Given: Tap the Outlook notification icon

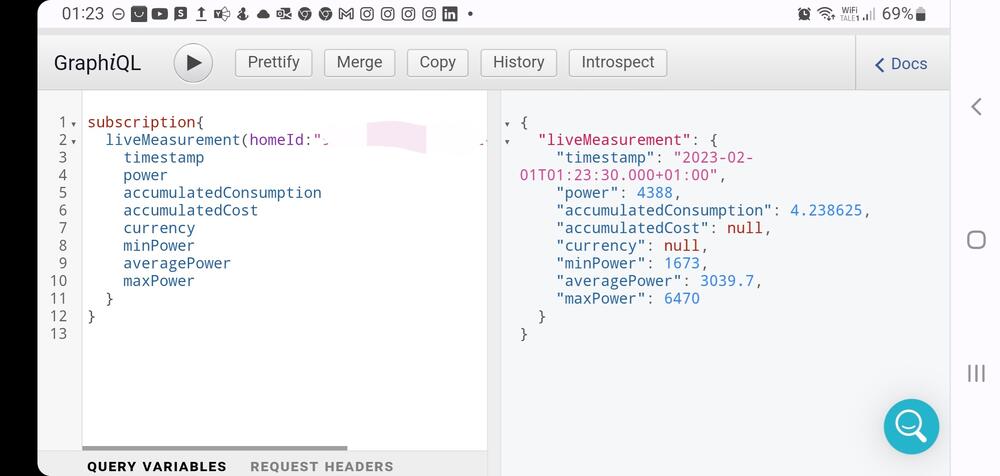Looking at the screenshot, I should 284,14.
